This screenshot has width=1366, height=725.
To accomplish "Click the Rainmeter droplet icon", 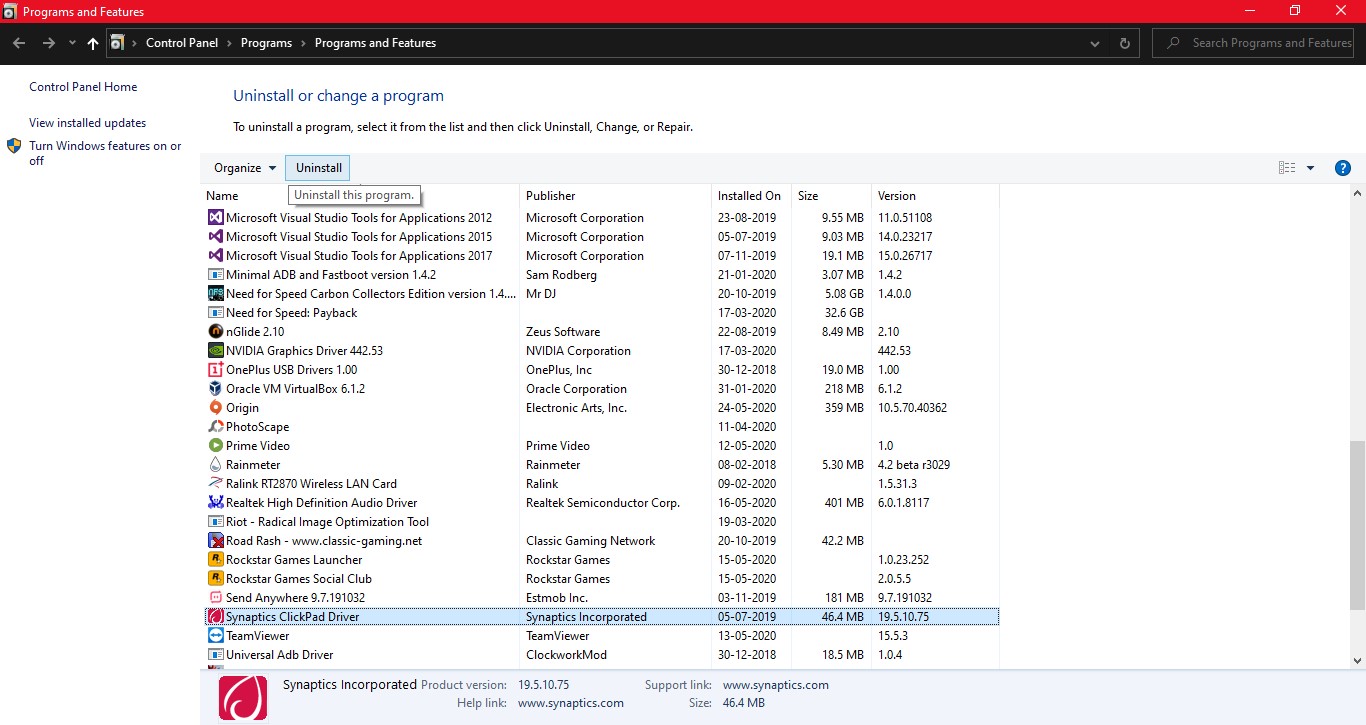I will 215,464.
